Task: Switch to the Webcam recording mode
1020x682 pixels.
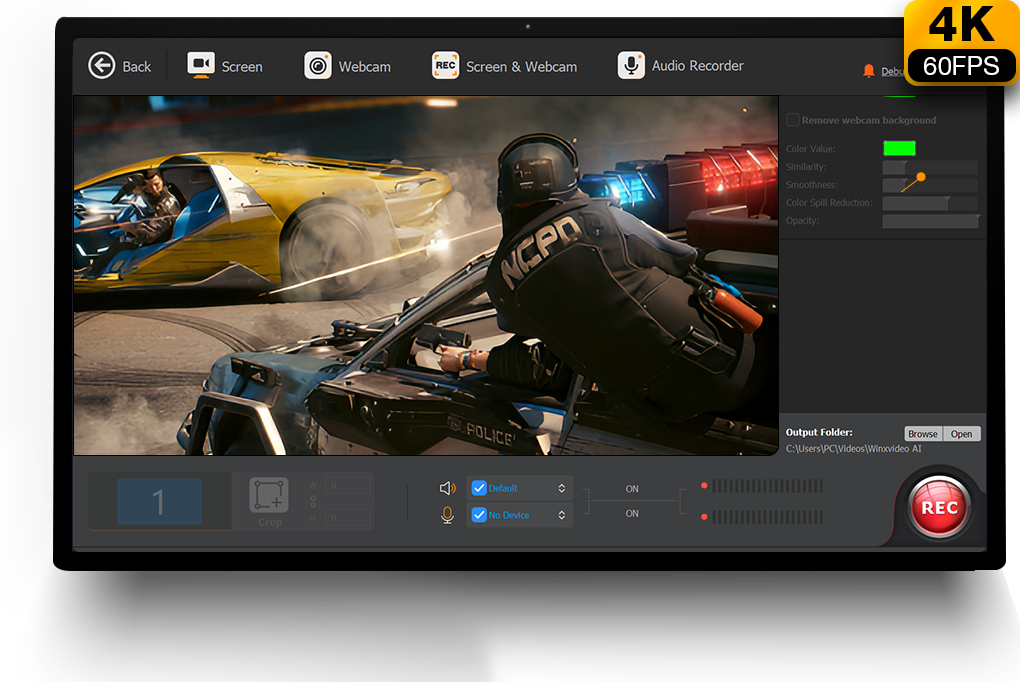Action: (x=347, y=66)
